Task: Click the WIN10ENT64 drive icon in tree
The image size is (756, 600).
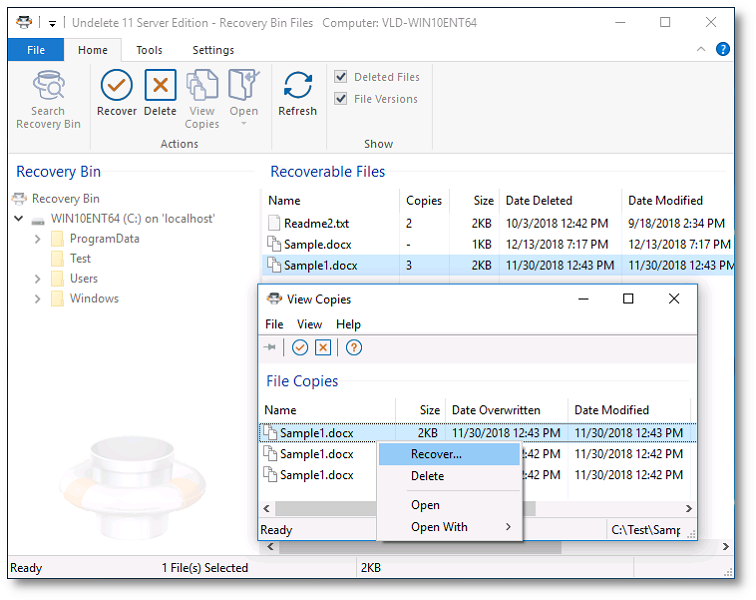Action: [38, 221]
